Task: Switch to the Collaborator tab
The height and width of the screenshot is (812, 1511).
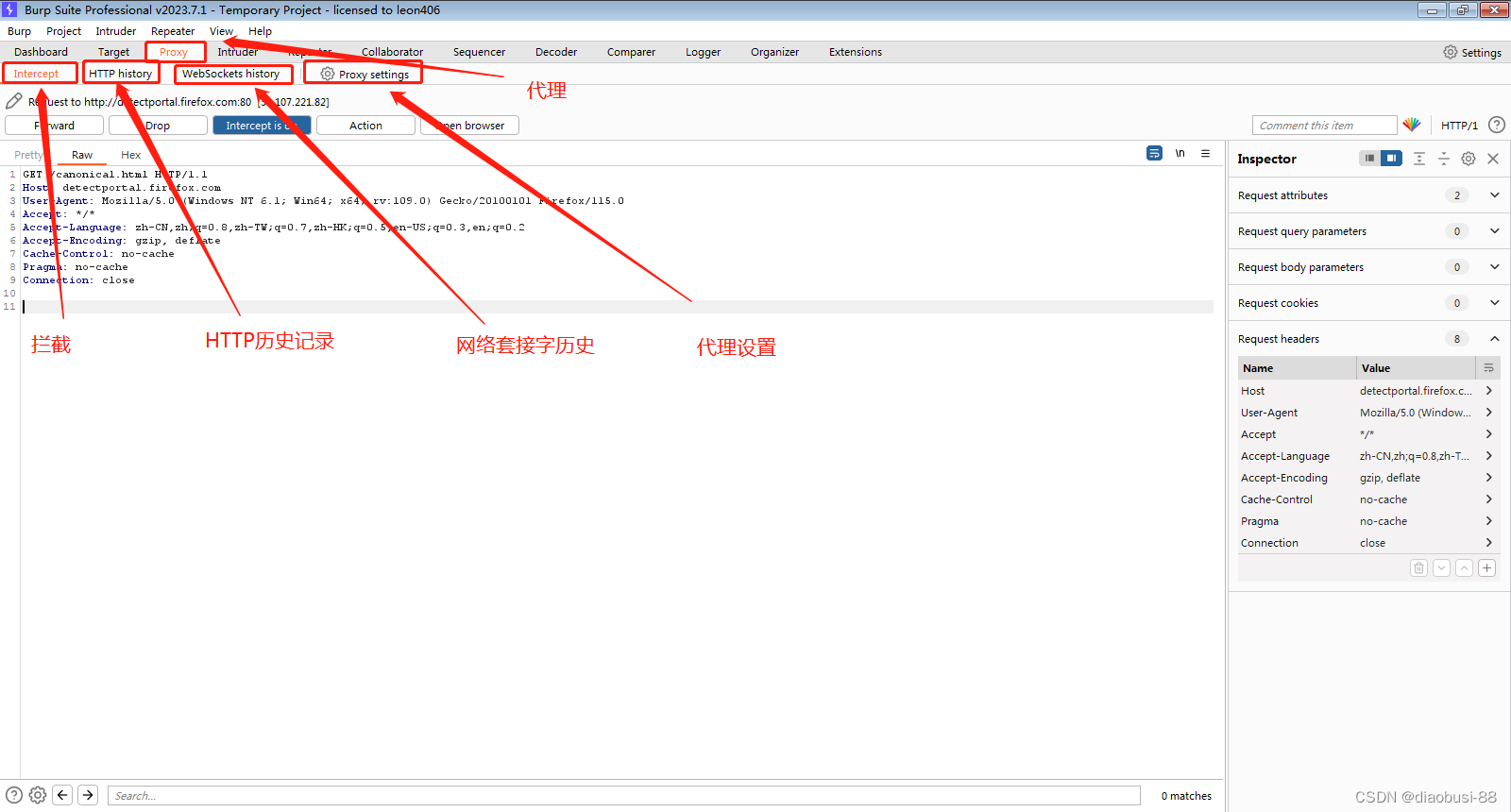Action: [x=392, y=52]
